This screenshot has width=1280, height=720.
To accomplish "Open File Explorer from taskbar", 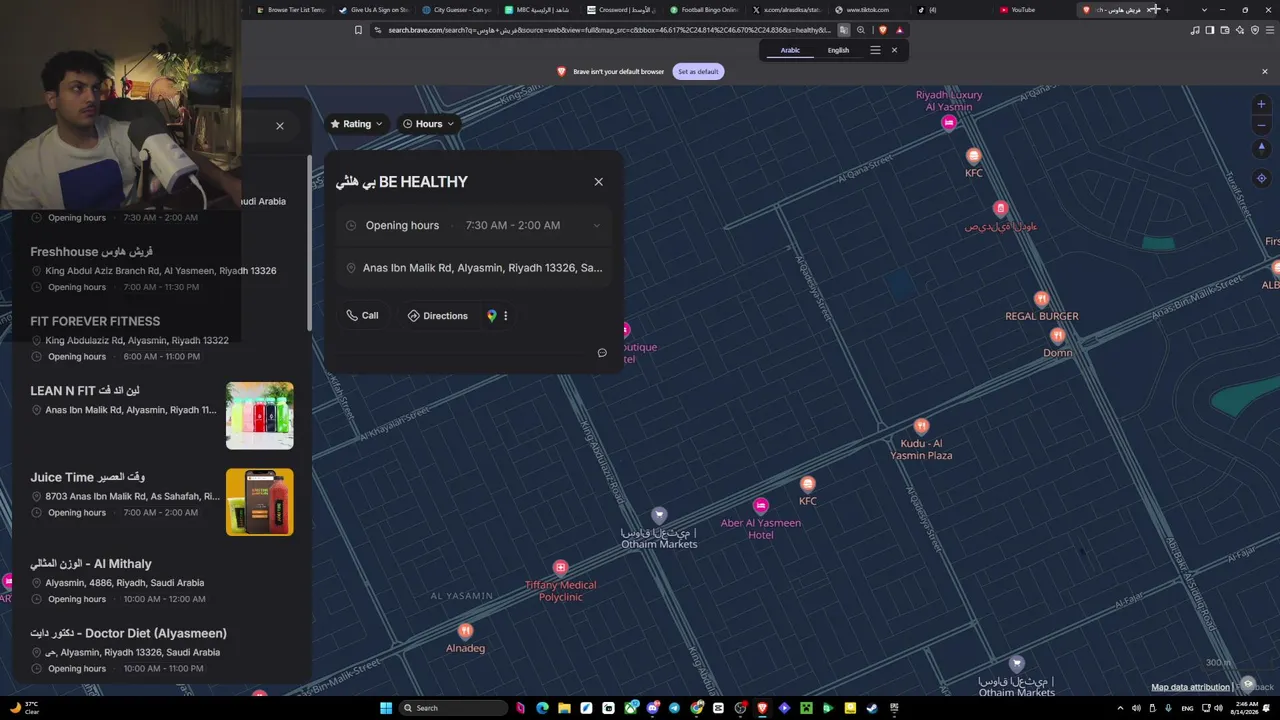I will (564, 708).
